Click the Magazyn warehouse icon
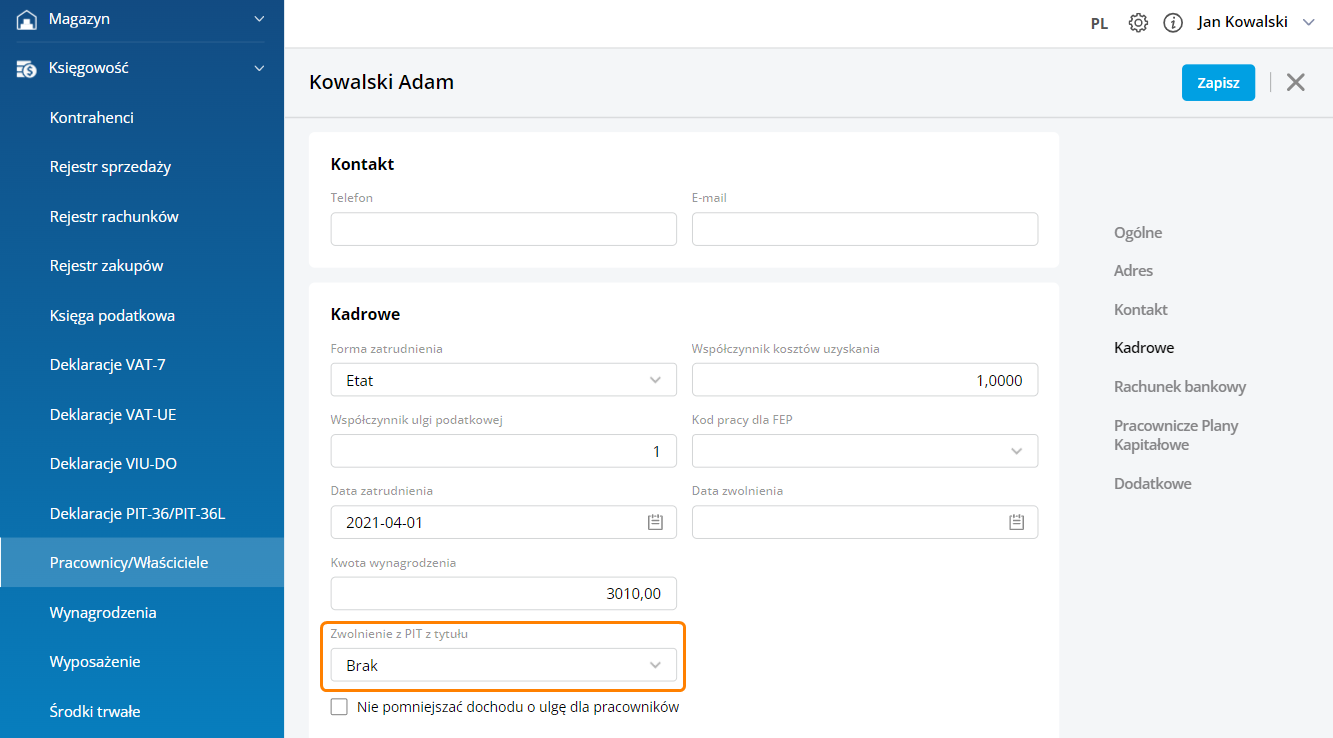Screen dimensions: 1333x738 pyautogui.click(x=26, y=19)
